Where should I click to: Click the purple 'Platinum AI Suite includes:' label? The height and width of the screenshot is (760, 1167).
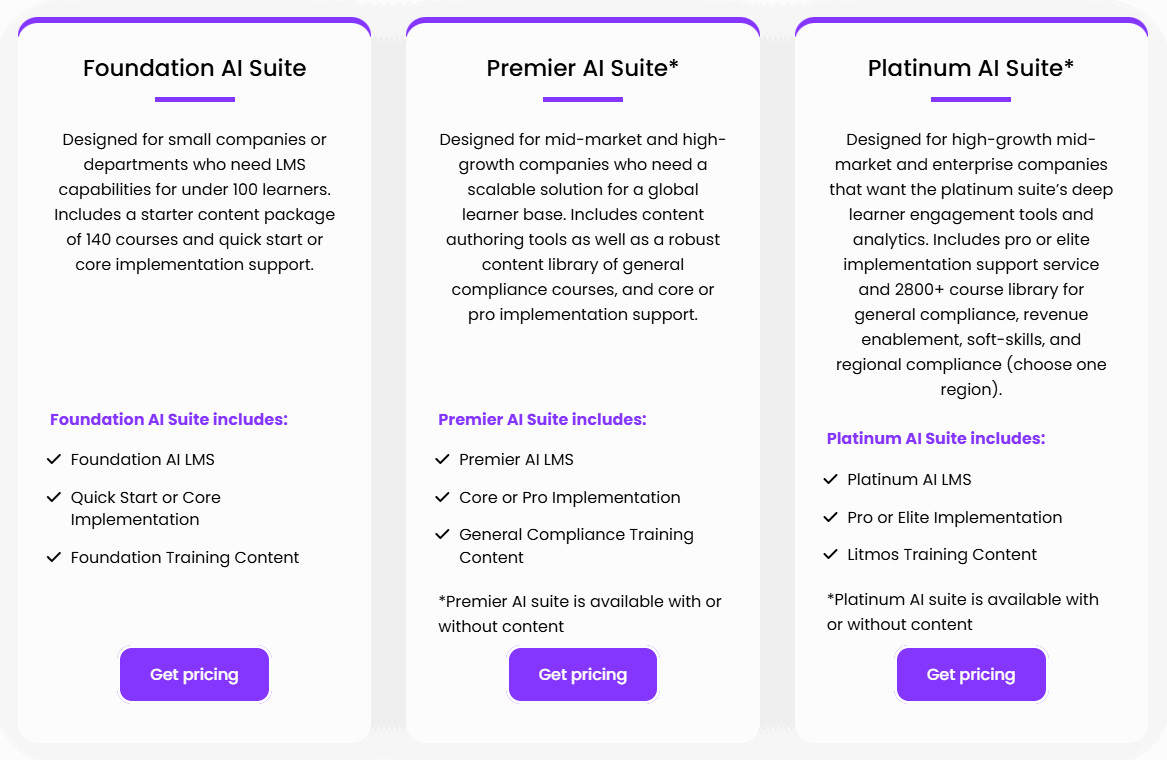936,439
